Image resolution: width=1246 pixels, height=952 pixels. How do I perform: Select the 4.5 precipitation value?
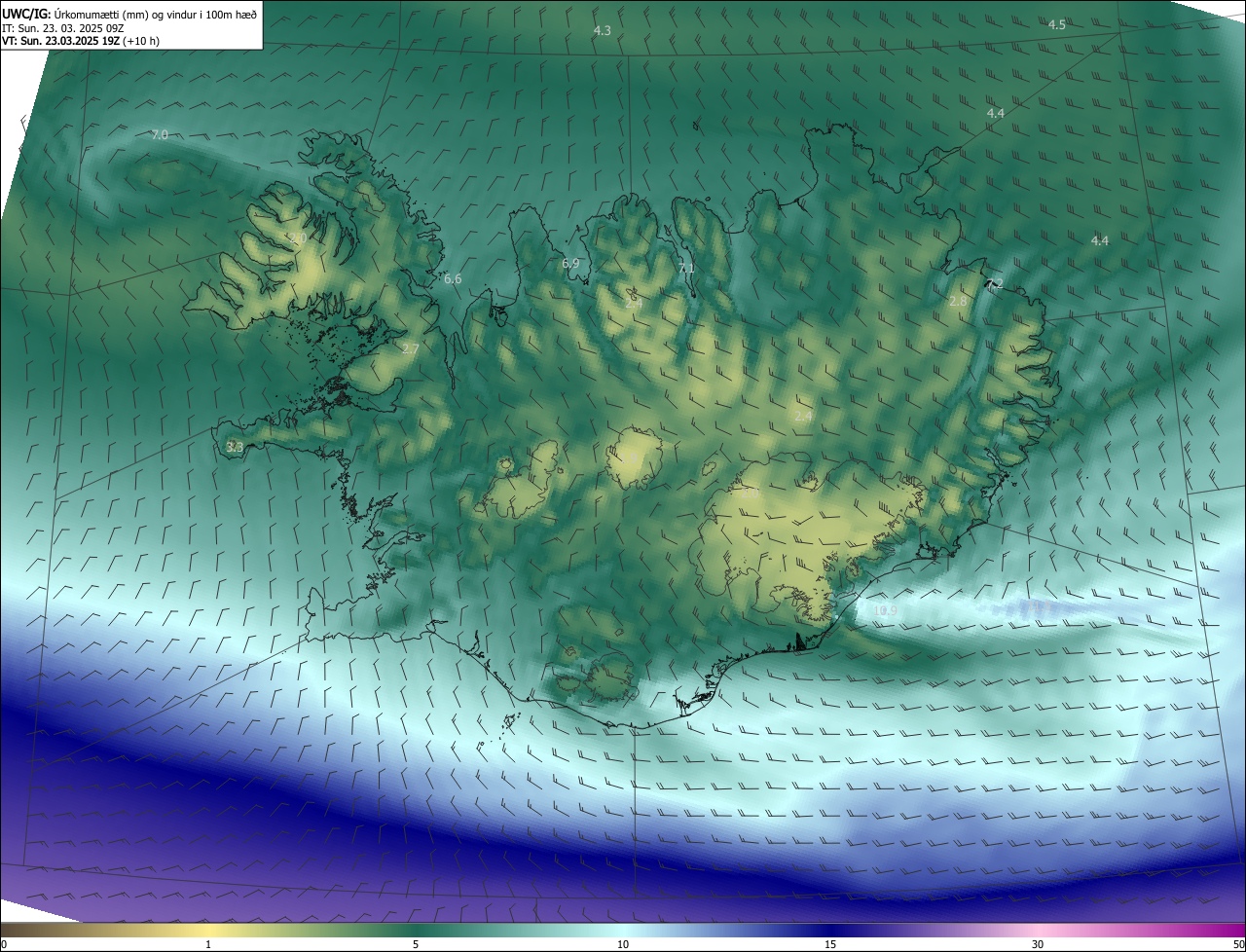[x=1057, y=24]
